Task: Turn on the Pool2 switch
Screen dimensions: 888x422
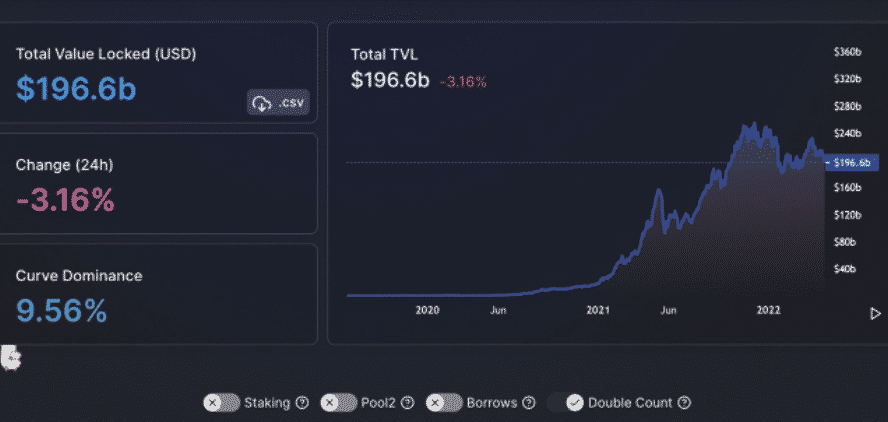Action: tap(338, 403)
